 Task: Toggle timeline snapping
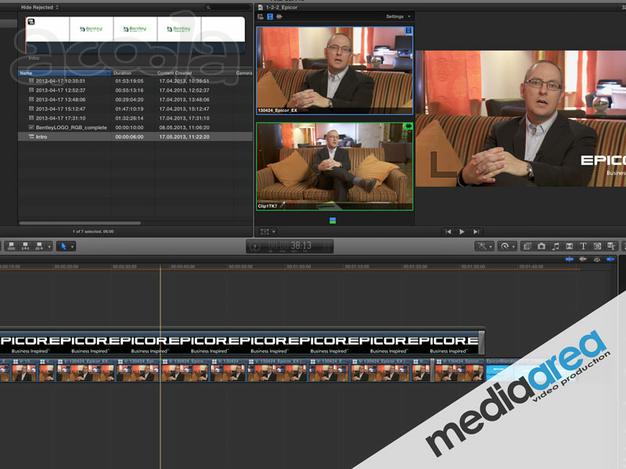tap(610, 259)
